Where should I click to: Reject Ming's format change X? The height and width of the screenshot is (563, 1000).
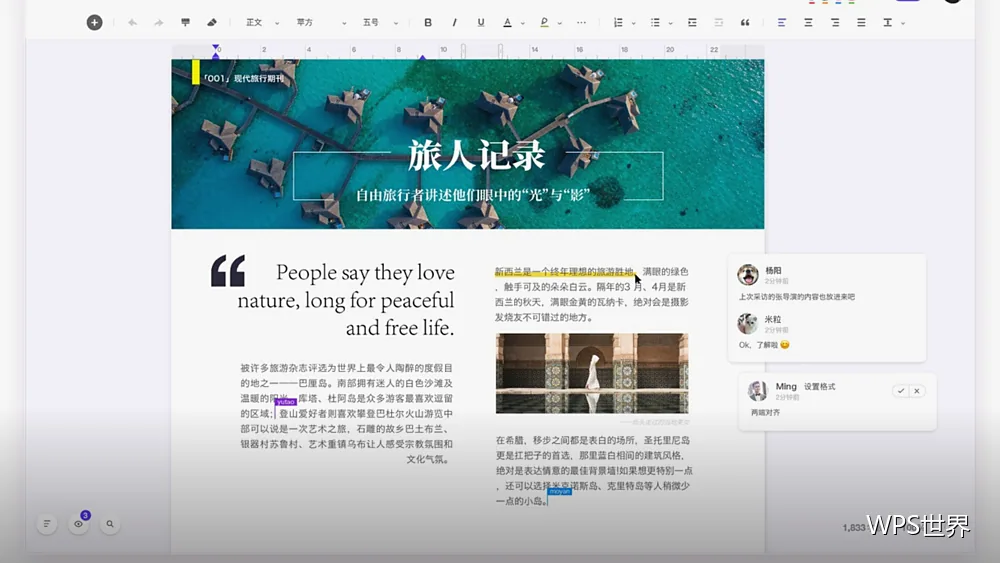[x=916, y=391]
